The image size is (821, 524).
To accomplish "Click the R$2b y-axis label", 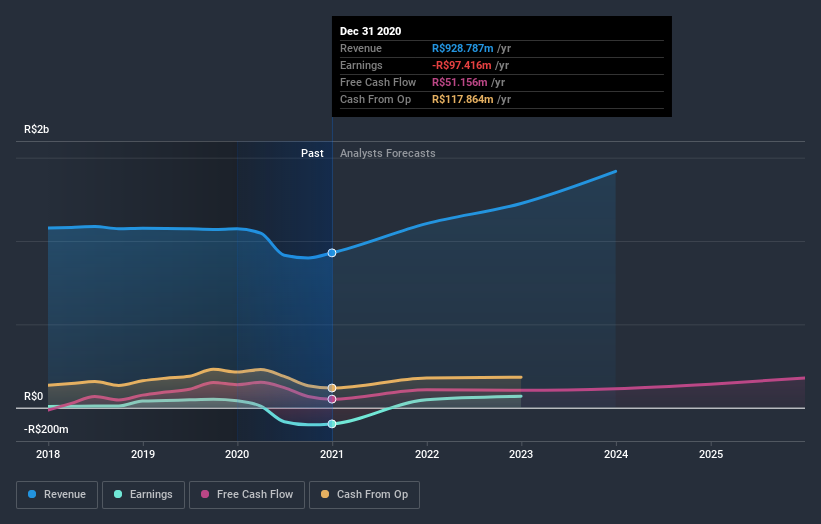I will click(x=37, y=129).
